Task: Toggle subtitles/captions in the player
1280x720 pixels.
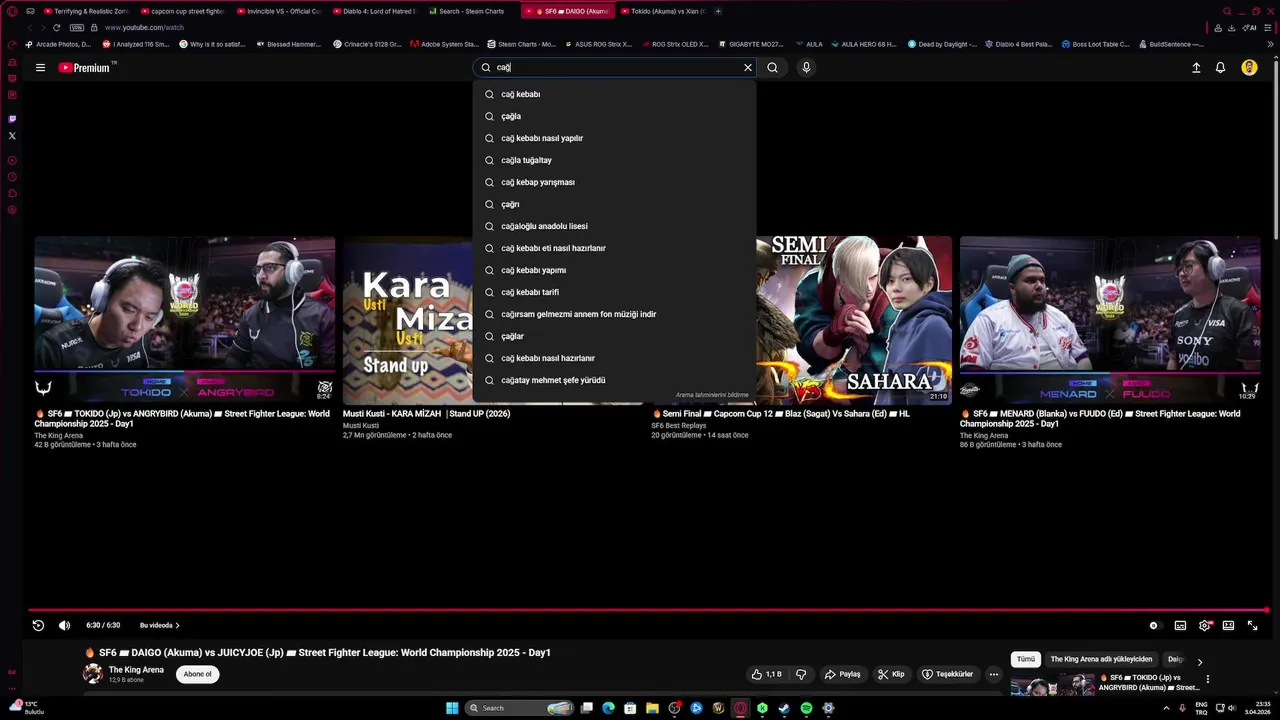Action: point(1180,625)
